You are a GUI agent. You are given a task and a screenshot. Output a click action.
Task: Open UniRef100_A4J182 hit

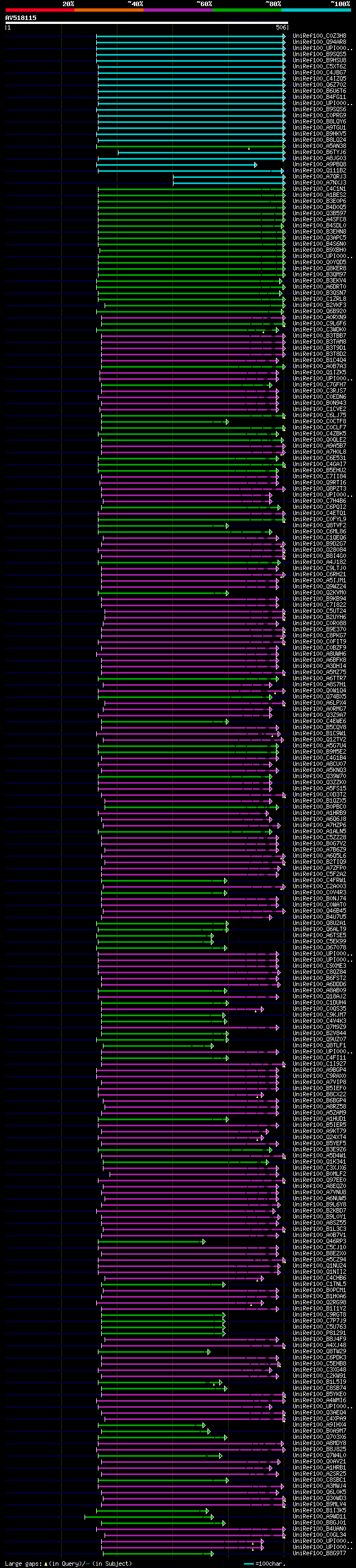pyautogui.click(x=319, y=562)
